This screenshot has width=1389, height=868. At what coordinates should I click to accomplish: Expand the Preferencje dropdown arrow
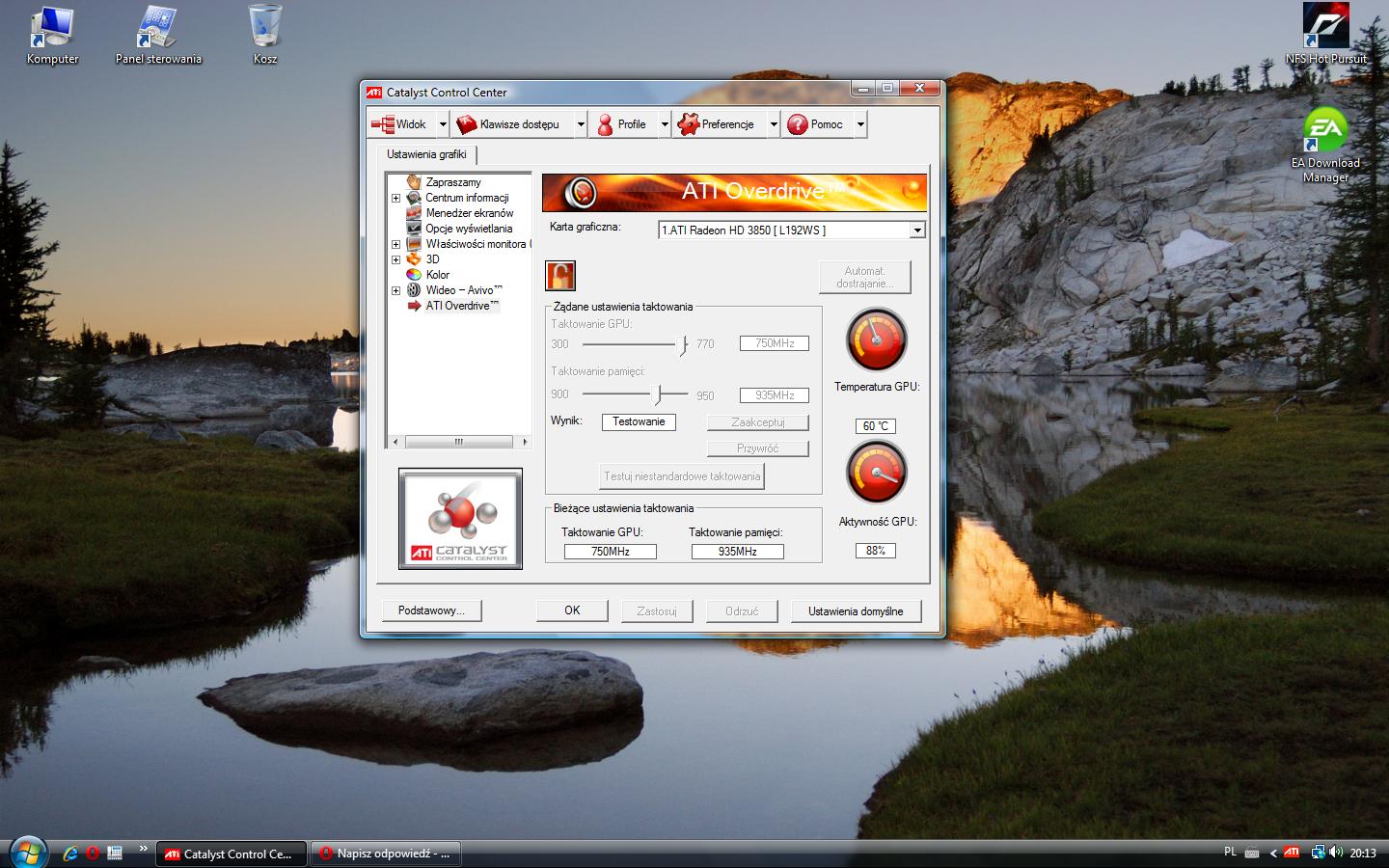tap(774, 124)
